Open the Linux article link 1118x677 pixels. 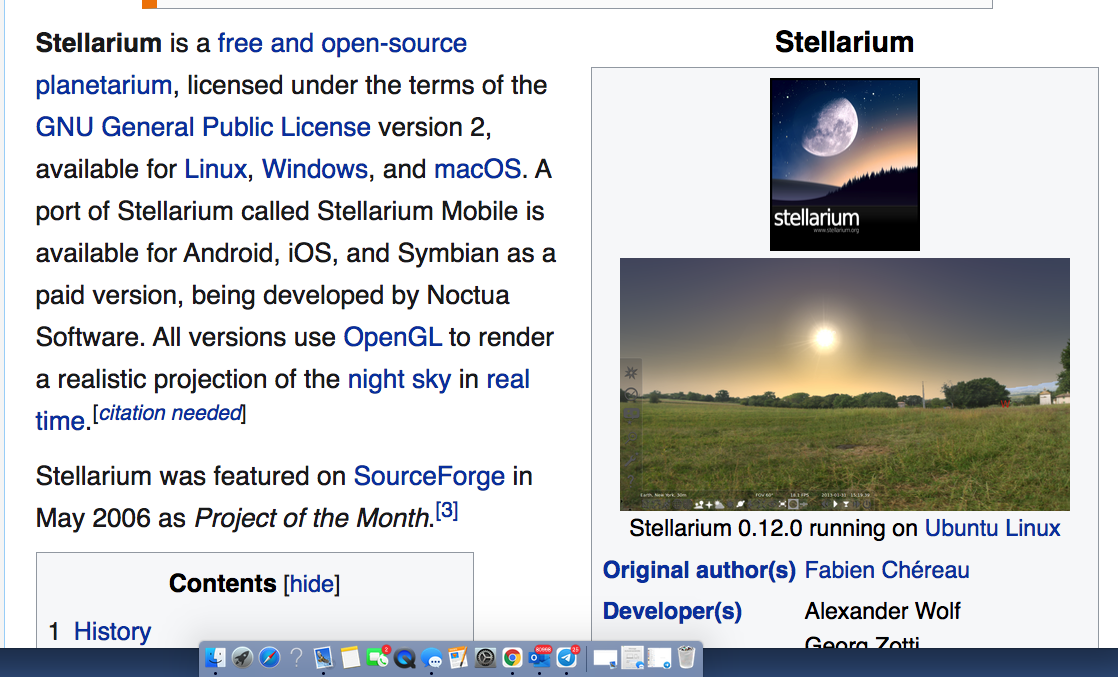point(215,169)
